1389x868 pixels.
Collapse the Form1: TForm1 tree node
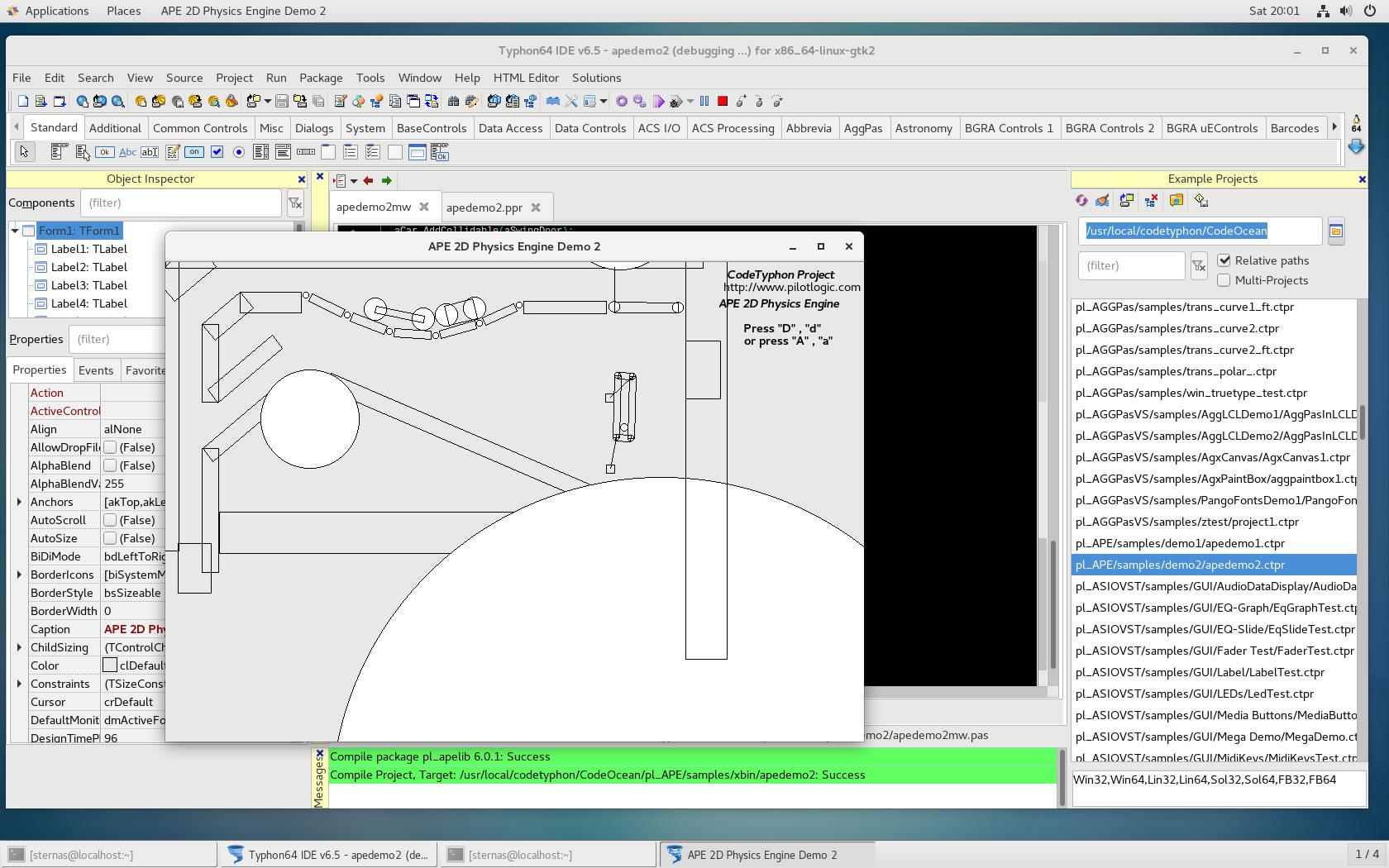[x=15, y=231]
